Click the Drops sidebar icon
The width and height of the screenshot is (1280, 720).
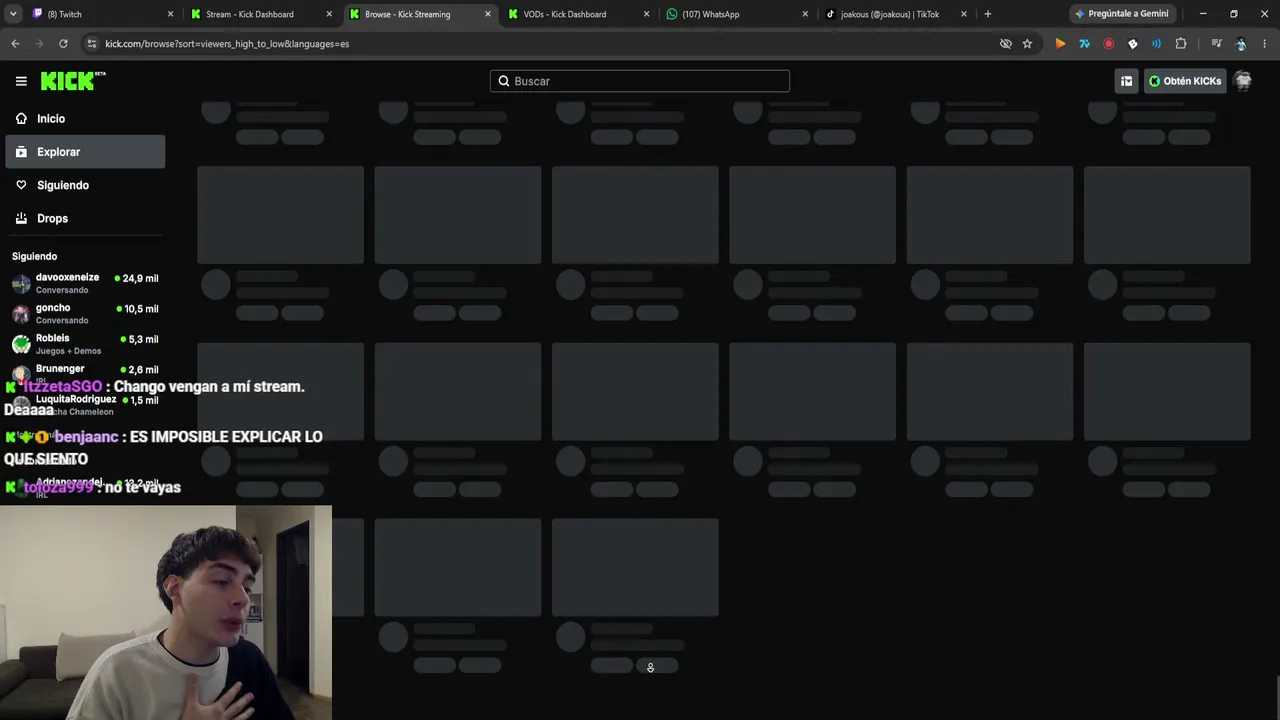(21, 218)
